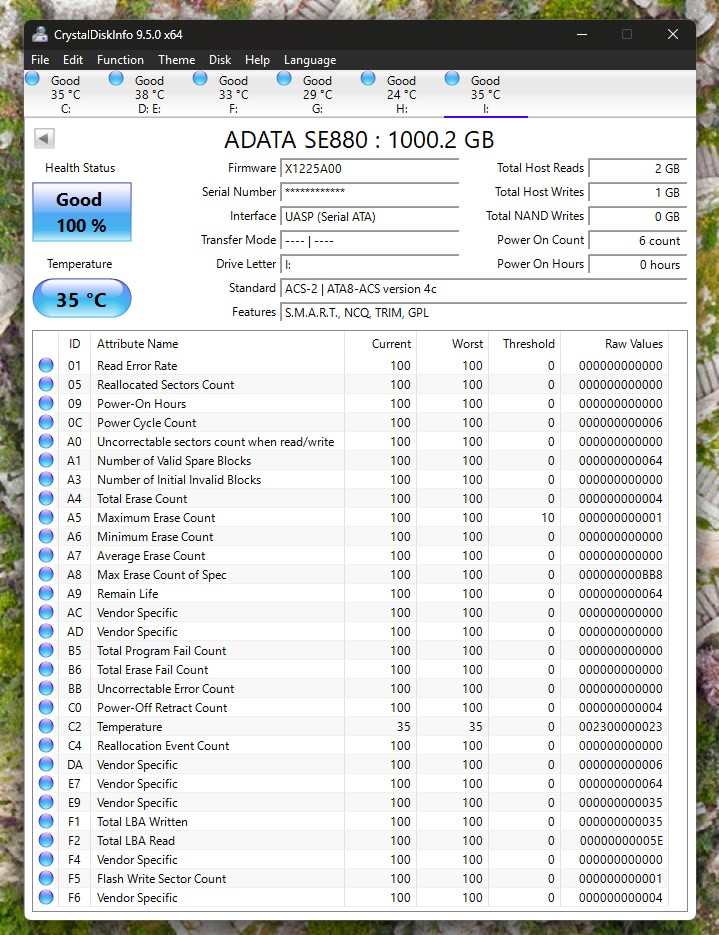Click the CrystalDiskInfo app icon in title bar
Viewport: 719px width, 935px height.
[x=41, y=34]
